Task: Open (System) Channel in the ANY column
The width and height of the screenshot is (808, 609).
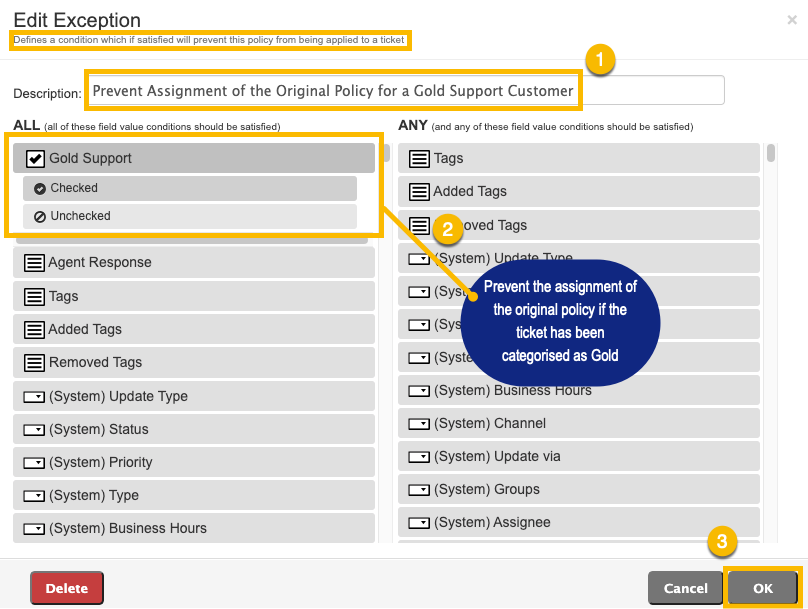Action: [x=579, y=424]
